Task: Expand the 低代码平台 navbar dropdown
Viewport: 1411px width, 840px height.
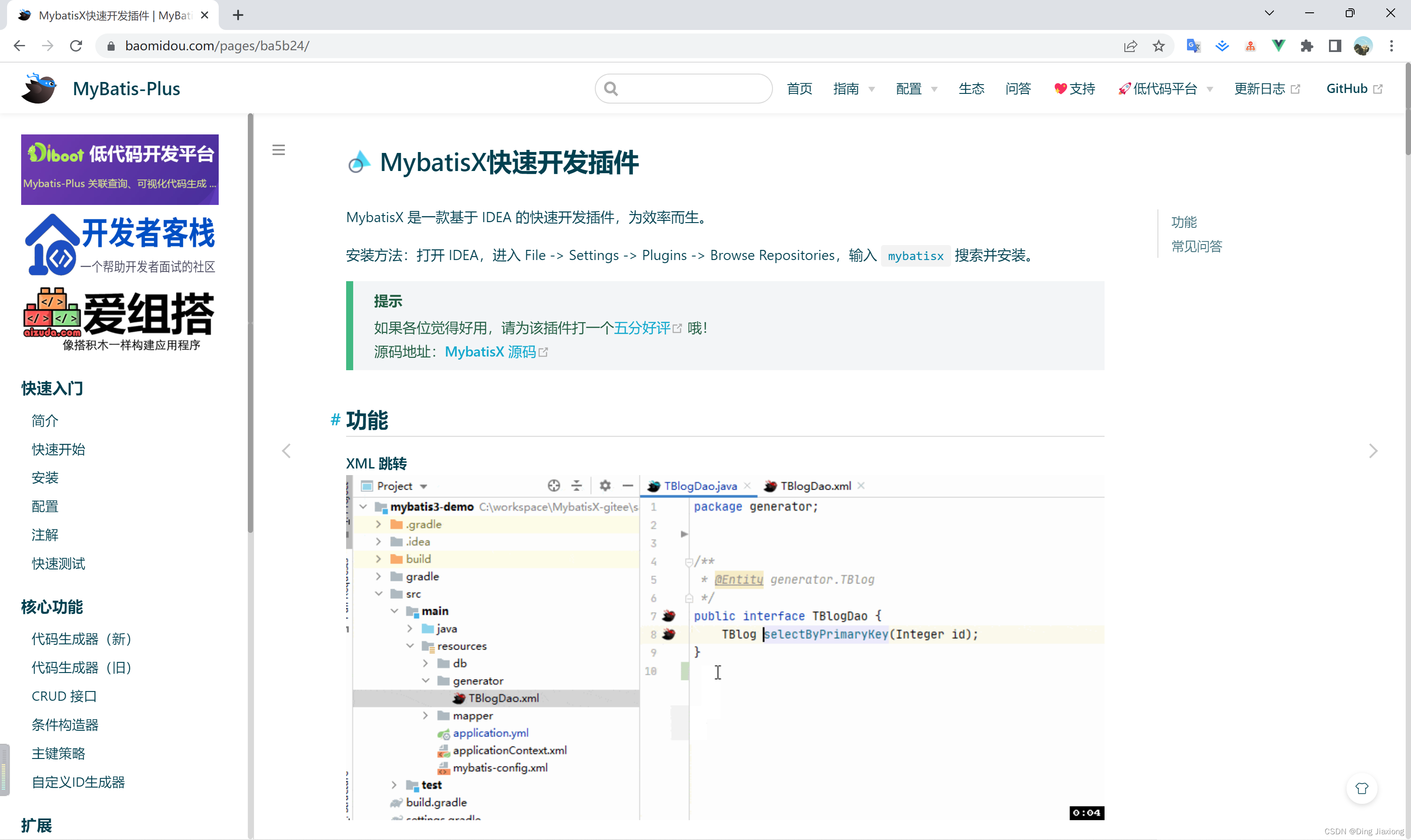Action: coord(1165,89)
